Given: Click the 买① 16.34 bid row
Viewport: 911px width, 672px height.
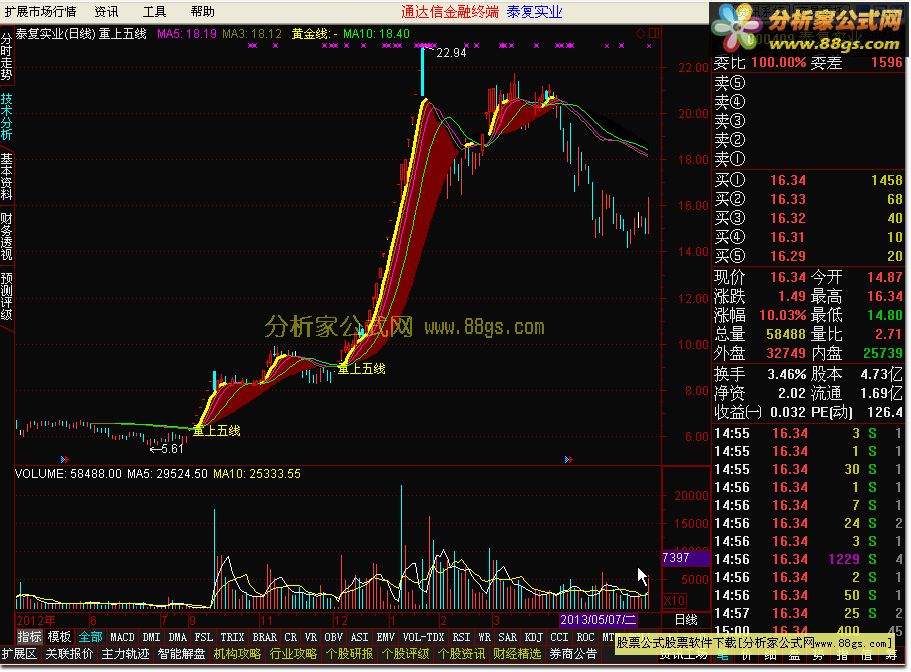Looking at the screenshot, I should pos(808,181).
